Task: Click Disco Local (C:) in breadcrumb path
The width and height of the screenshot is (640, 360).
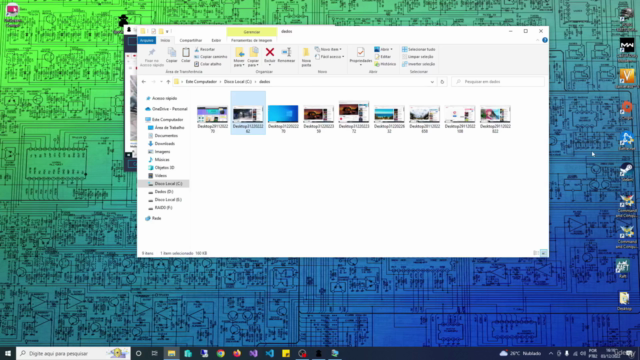Action: click(238, 82)
